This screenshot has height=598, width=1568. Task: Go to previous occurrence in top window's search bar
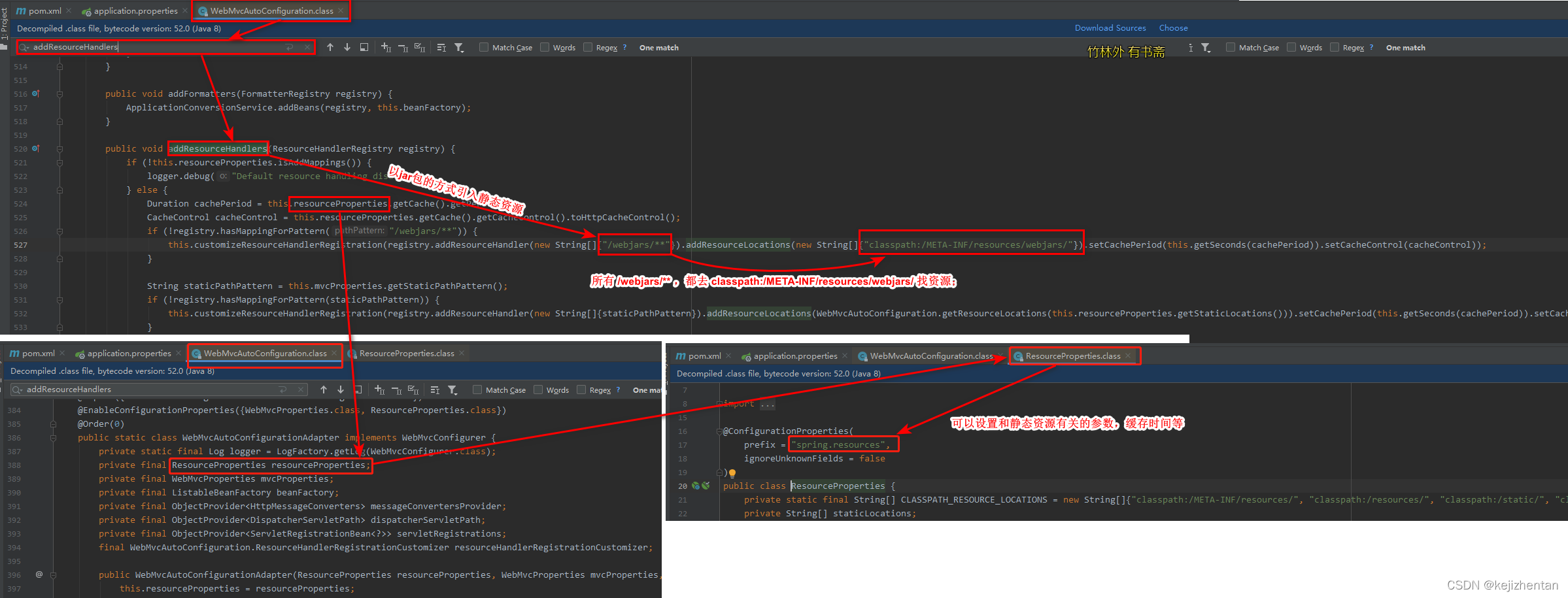coord(330,47)
